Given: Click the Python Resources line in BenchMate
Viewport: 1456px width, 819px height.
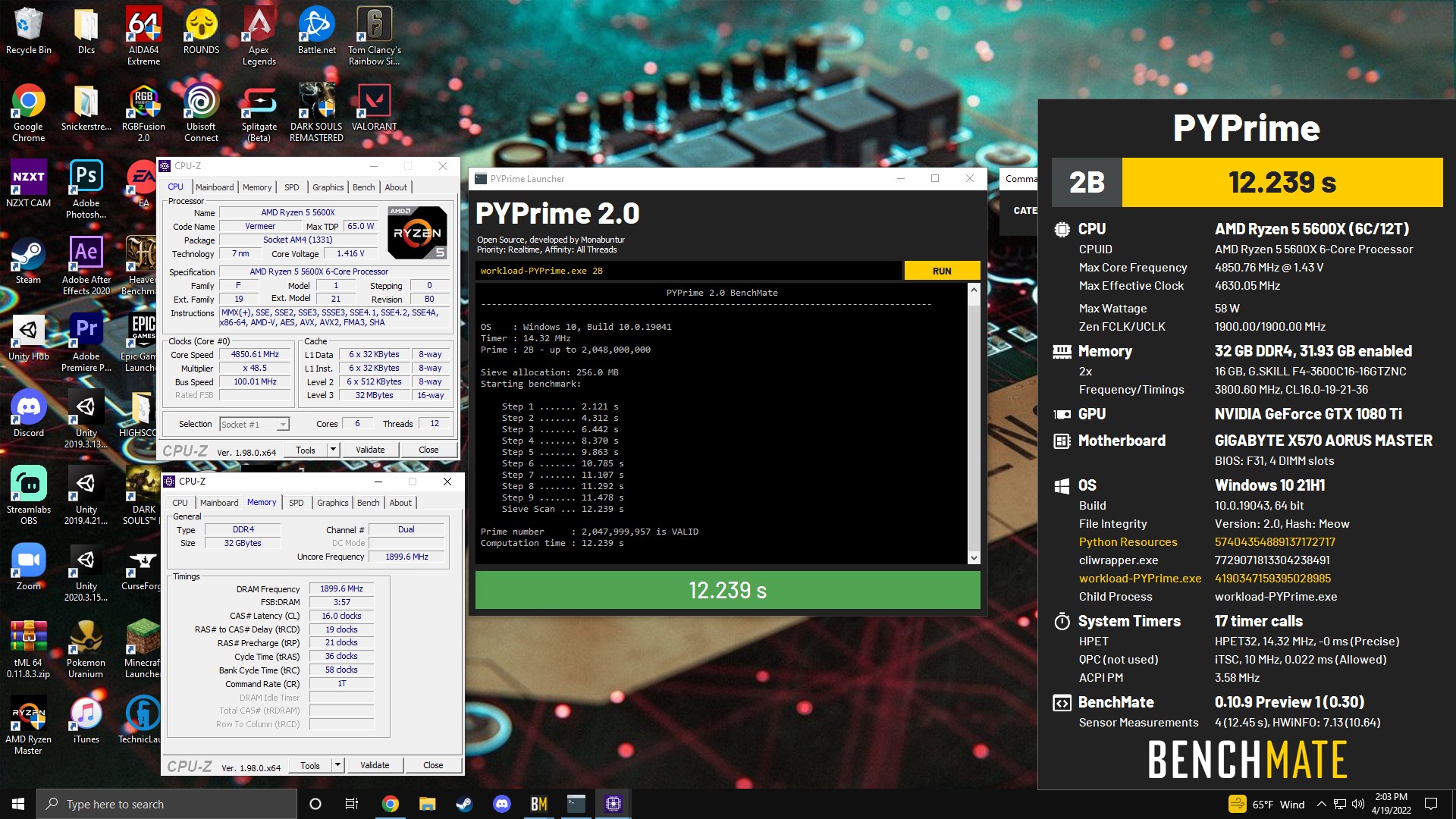Looking at the screenshot, I should 1207,542.
